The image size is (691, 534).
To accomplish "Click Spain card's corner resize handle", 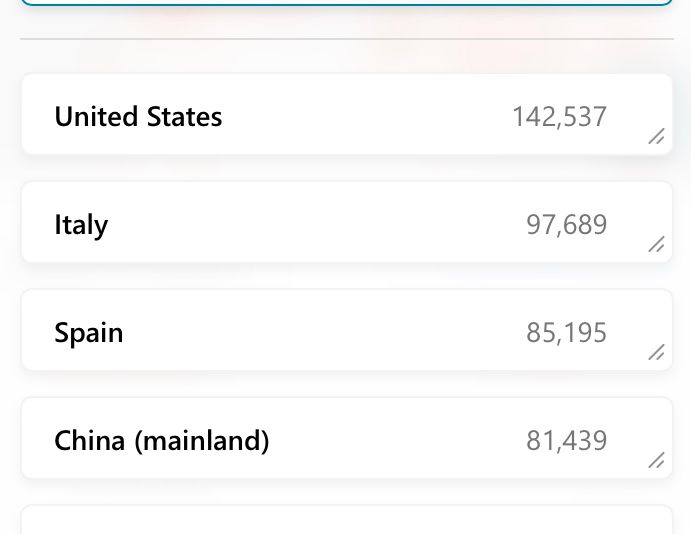I will (x=656, y=352).
